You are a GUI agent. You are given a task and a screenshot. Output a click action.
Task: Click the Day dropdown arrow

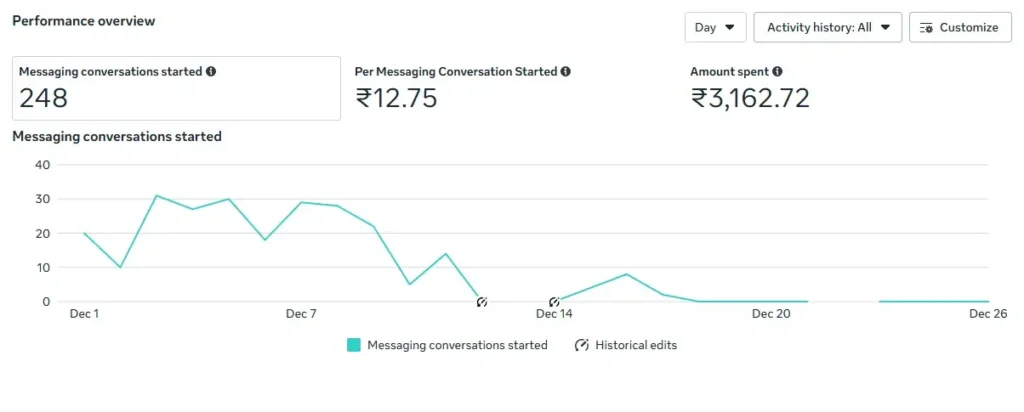(730, 28)
